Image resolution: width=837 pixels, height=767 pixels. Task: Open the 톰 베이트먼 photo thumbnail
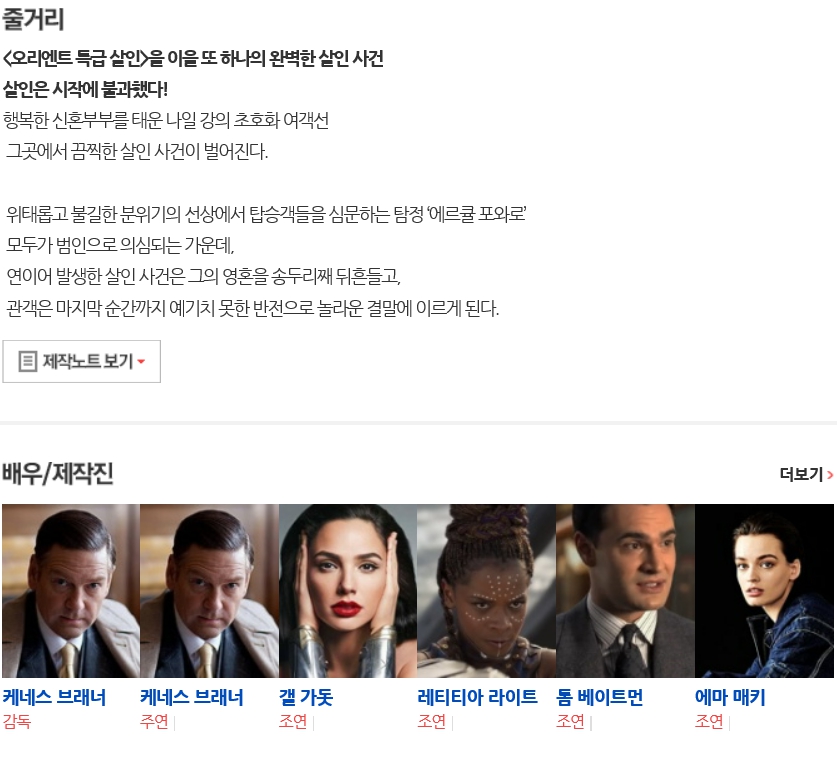click(625, 591)
